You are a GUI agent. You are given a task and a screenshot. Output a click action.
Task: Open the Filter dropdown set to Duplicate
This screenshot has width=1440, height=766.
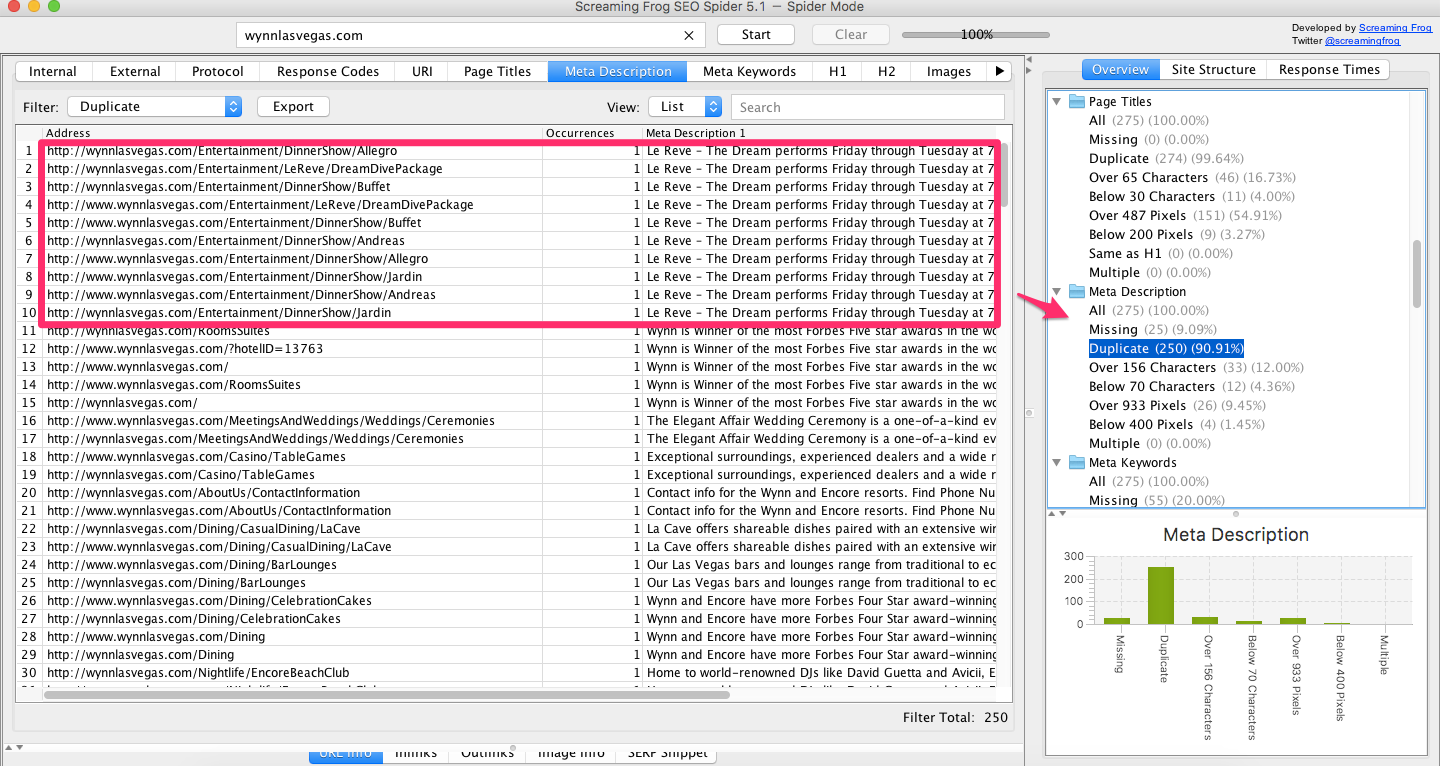[155, 107]
